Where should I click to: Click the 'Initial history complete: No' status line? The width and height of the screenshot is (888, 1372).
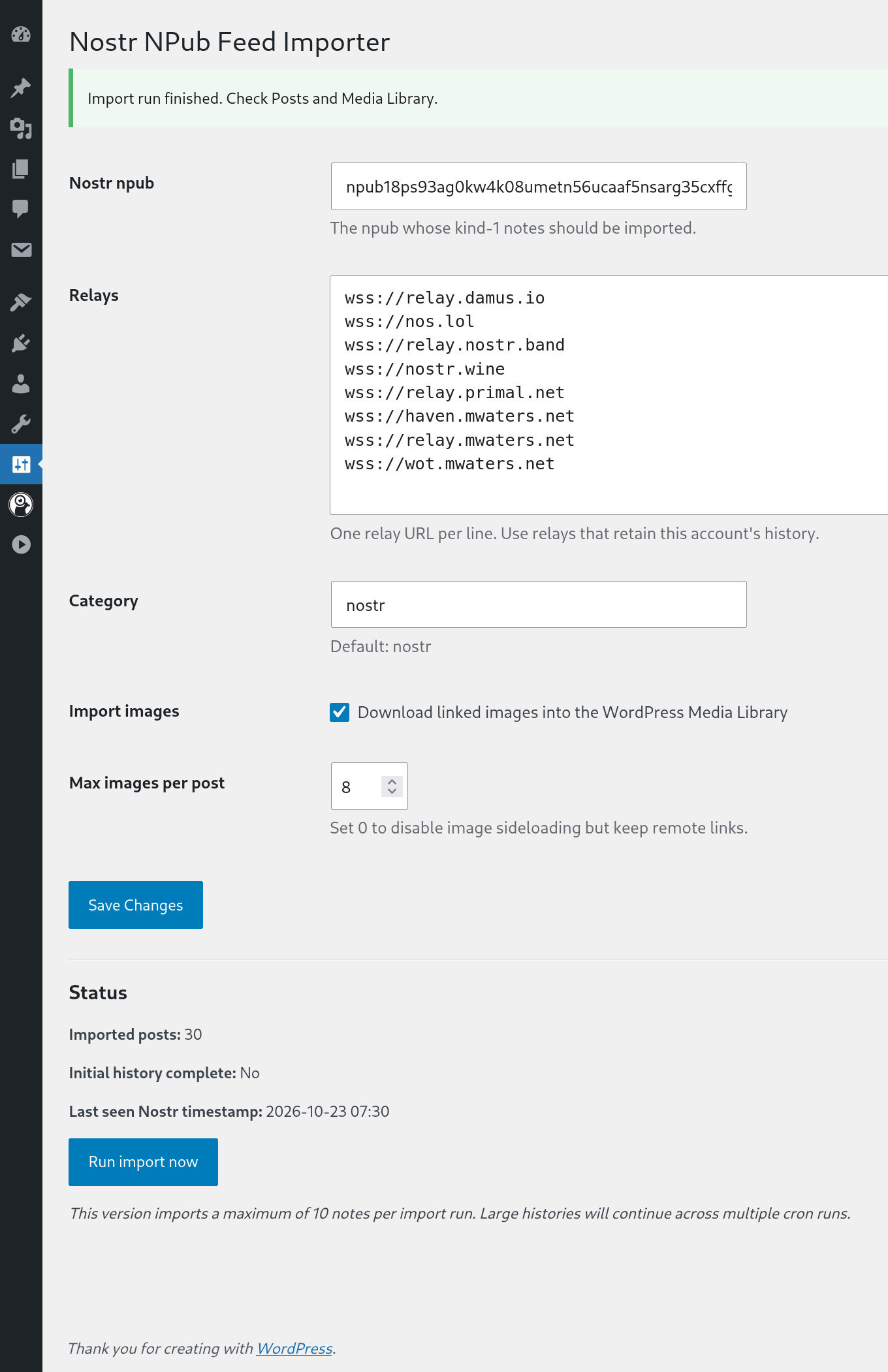point(165,1072)
